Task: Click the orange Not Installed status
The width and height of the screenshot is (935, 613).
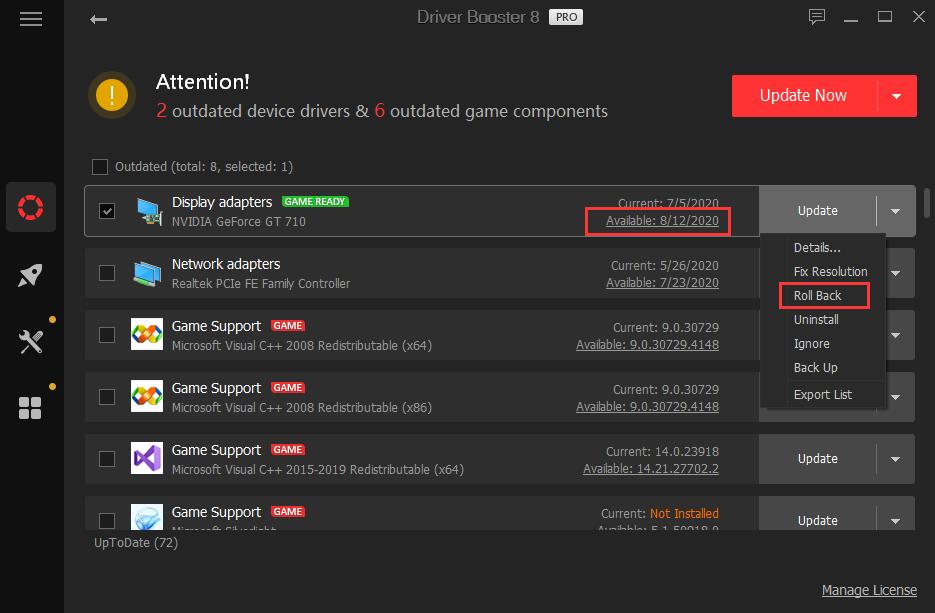Action: pos(684,513)
